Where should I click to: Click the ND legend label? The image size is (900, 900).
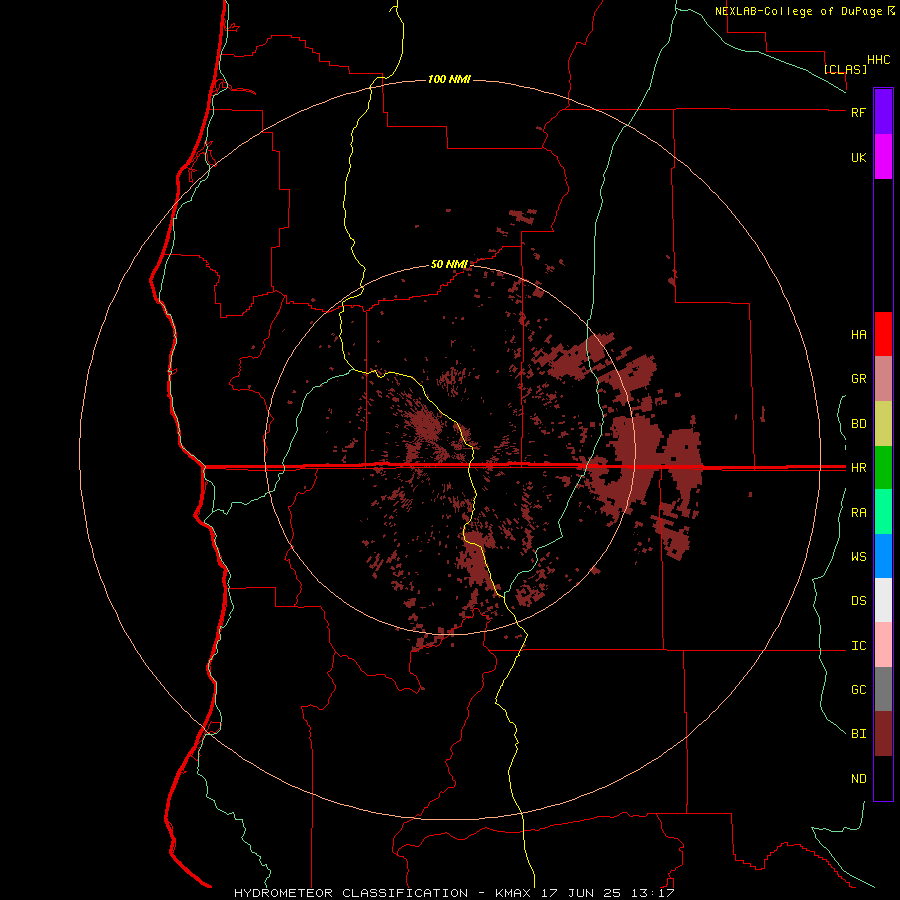click(x=858, y=779)
